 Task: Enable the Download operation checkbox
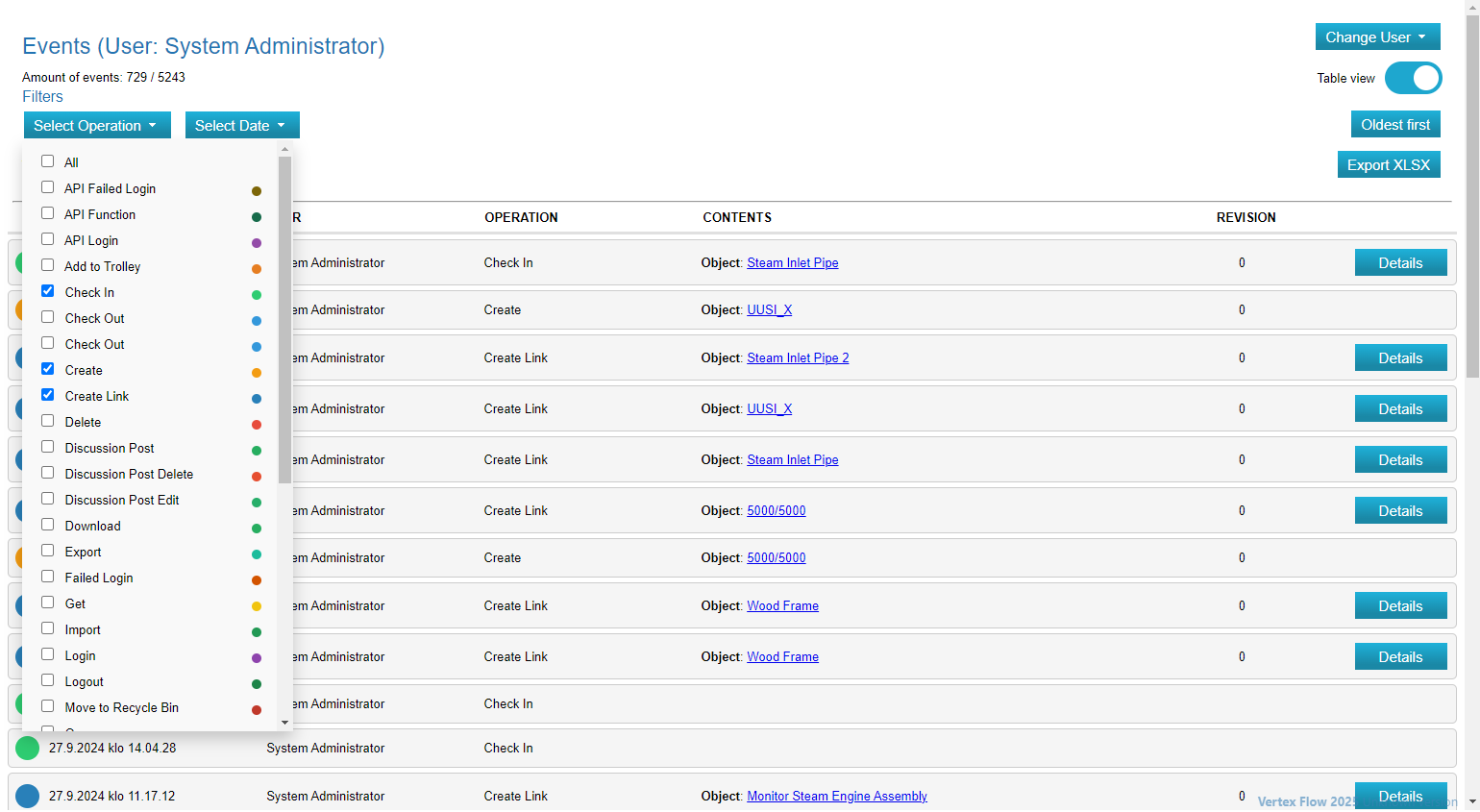(48, 525)
